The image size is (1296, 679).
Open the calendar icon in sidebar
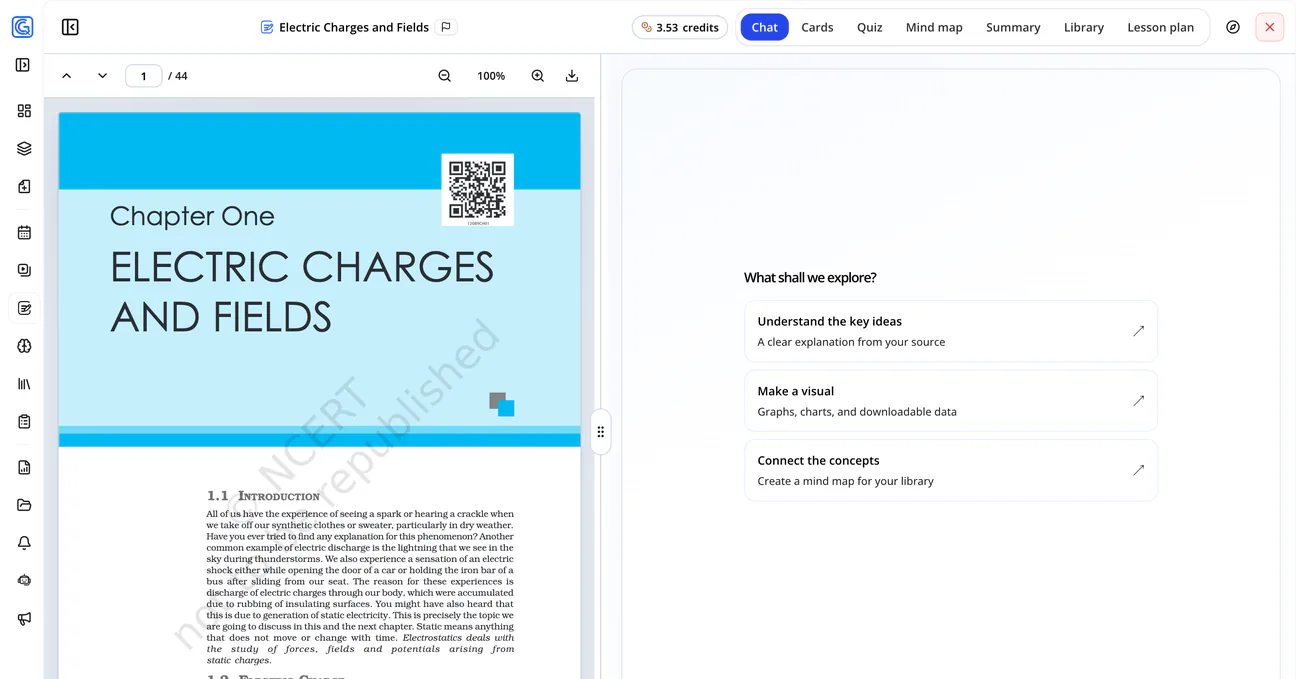24,232
